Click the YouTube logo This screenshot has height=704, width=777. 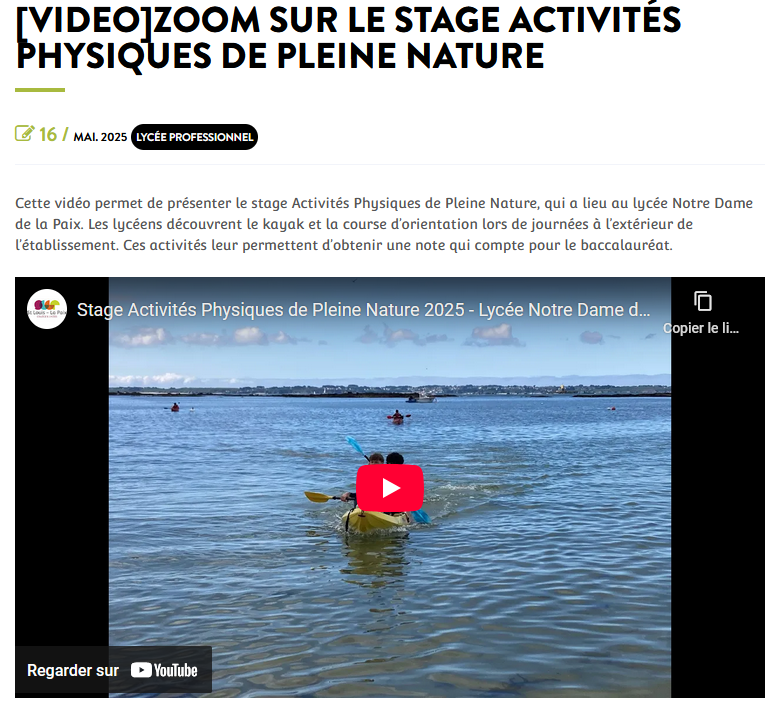[x=164, y=670]
